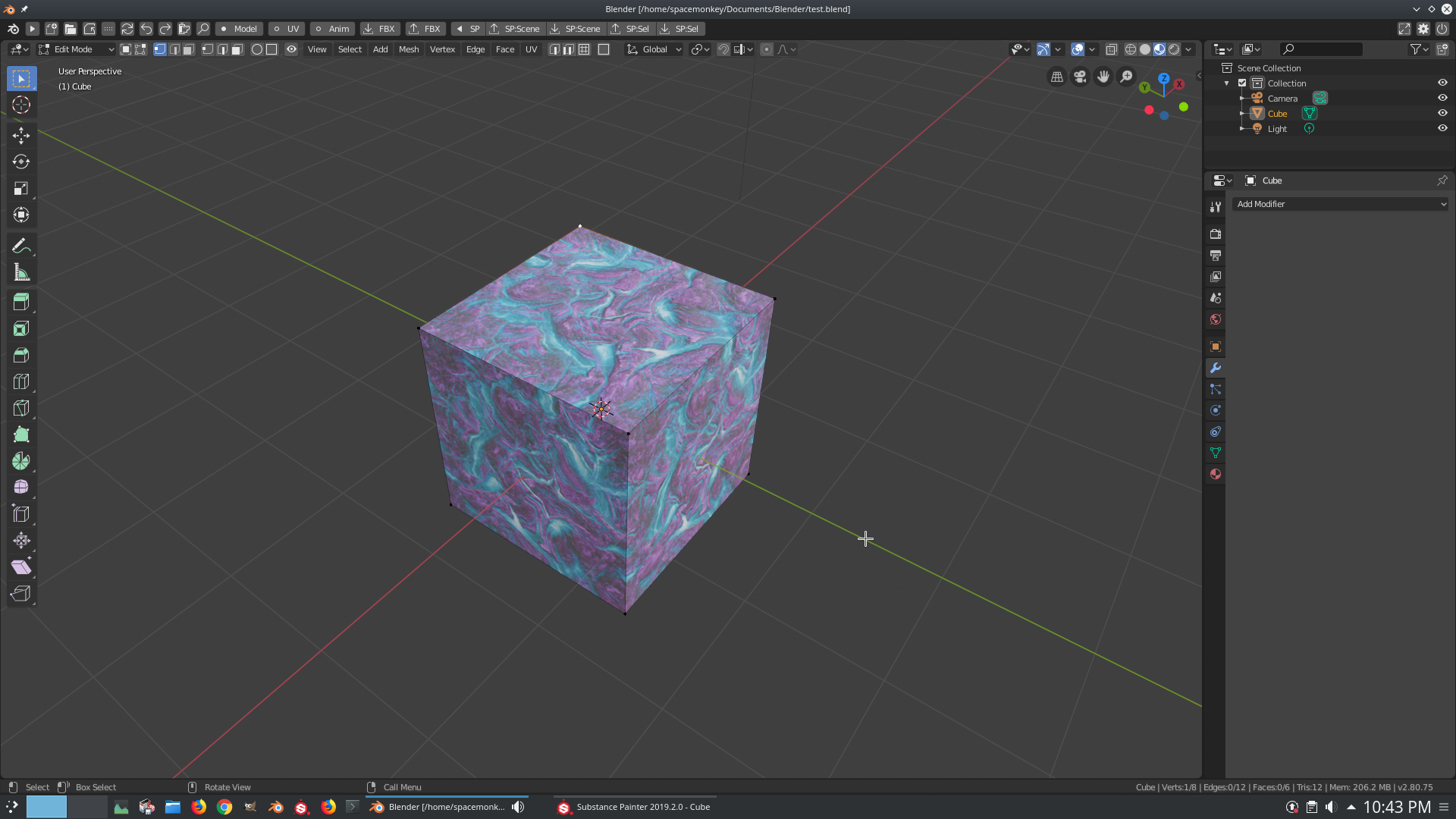Hide the Cube object in outliner
This screenshot has height=819, width=1456.
(1442, 113)
